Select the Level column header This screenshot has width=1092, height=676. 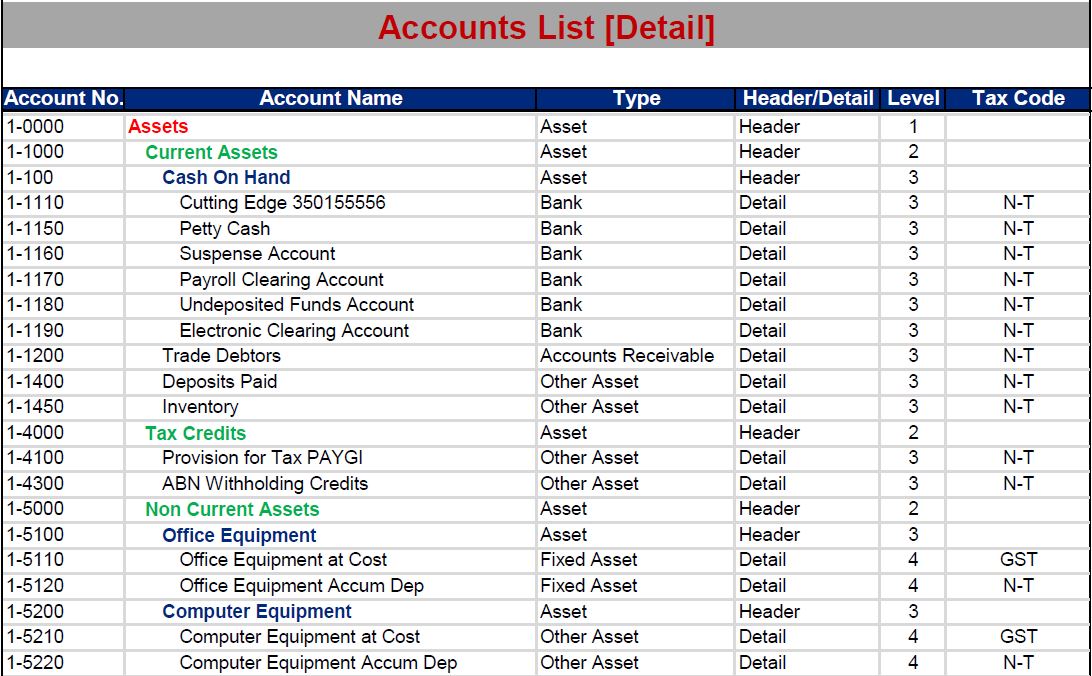913,98
